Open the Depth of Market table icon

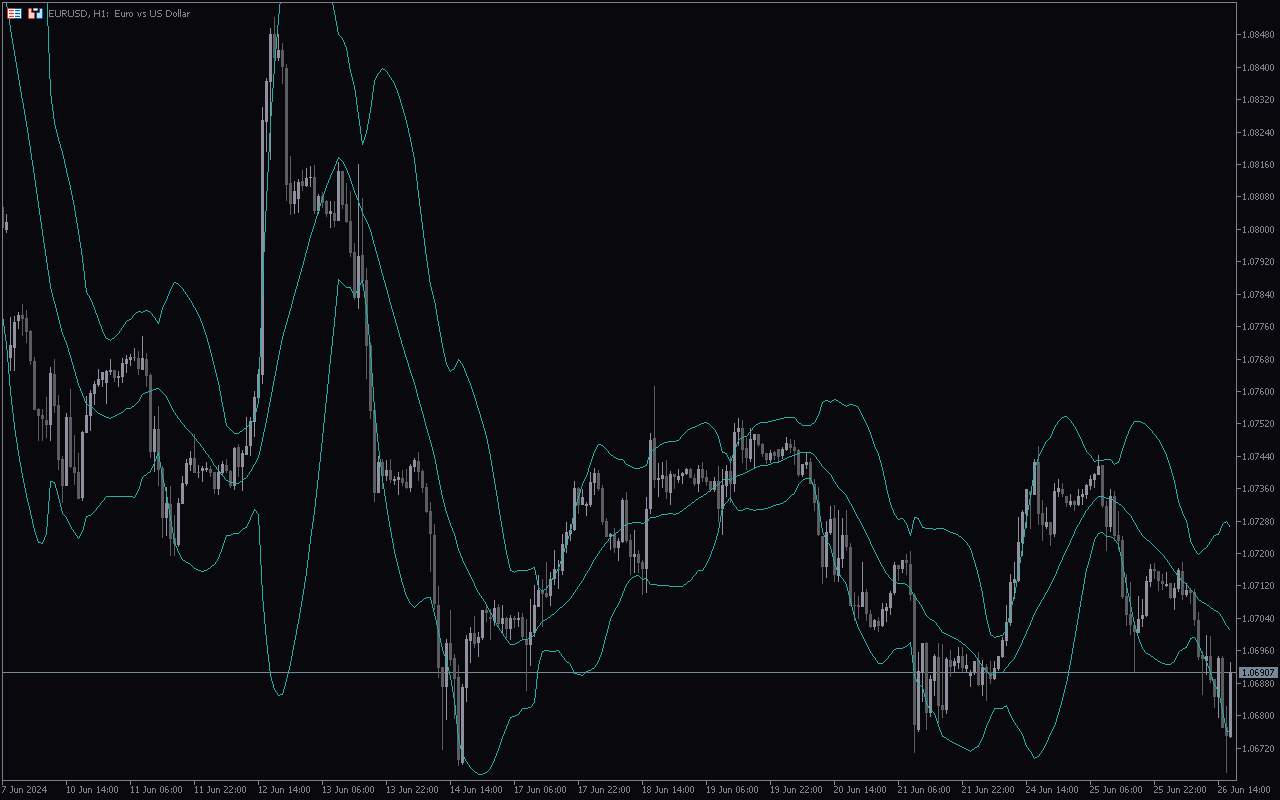[15, 13]
